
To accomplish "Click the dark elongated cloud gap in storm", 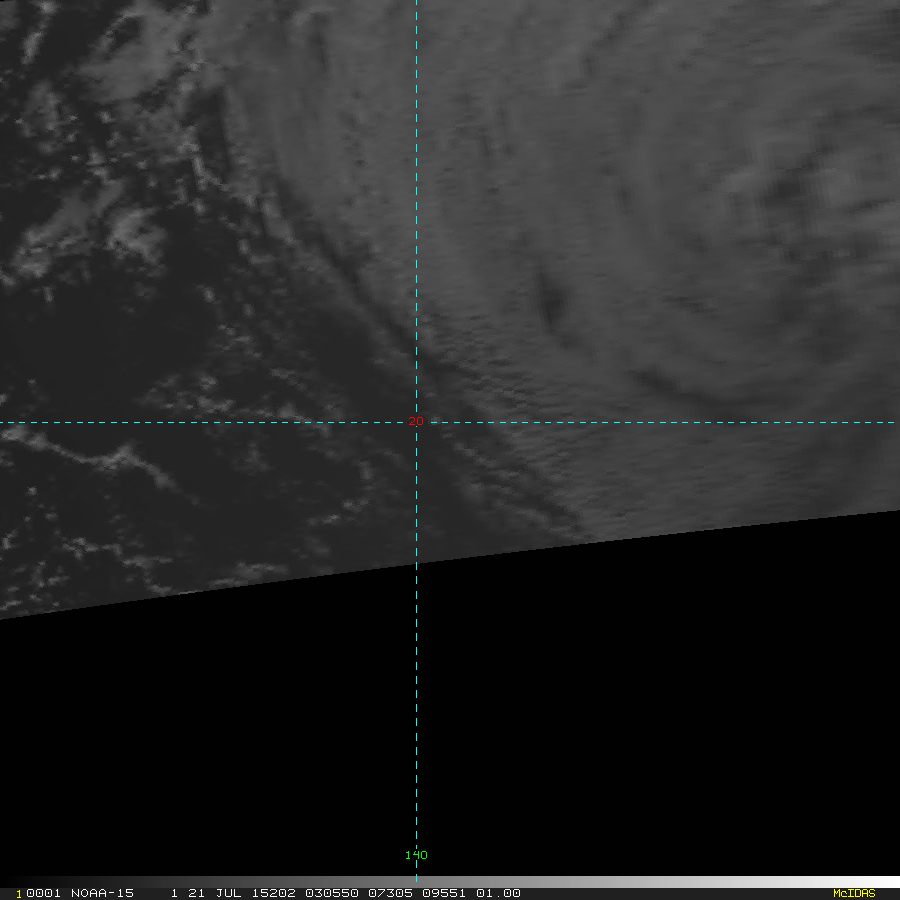I will pyautogui.click(x=550, y=298).
